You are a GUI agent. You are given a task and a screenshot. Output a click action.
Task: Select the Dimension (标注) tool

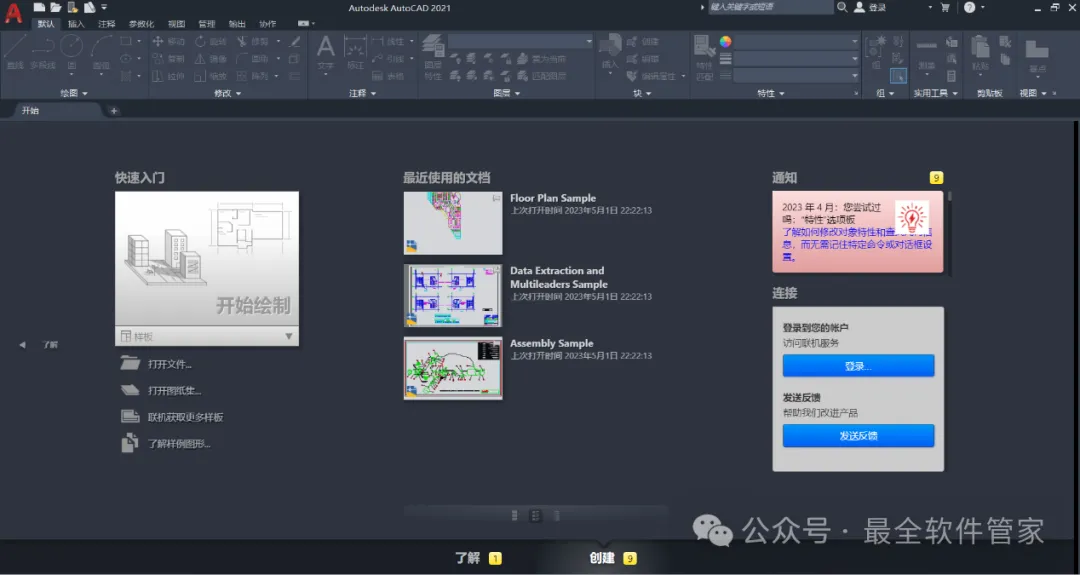pyautogui.click(x=355, y=52)
